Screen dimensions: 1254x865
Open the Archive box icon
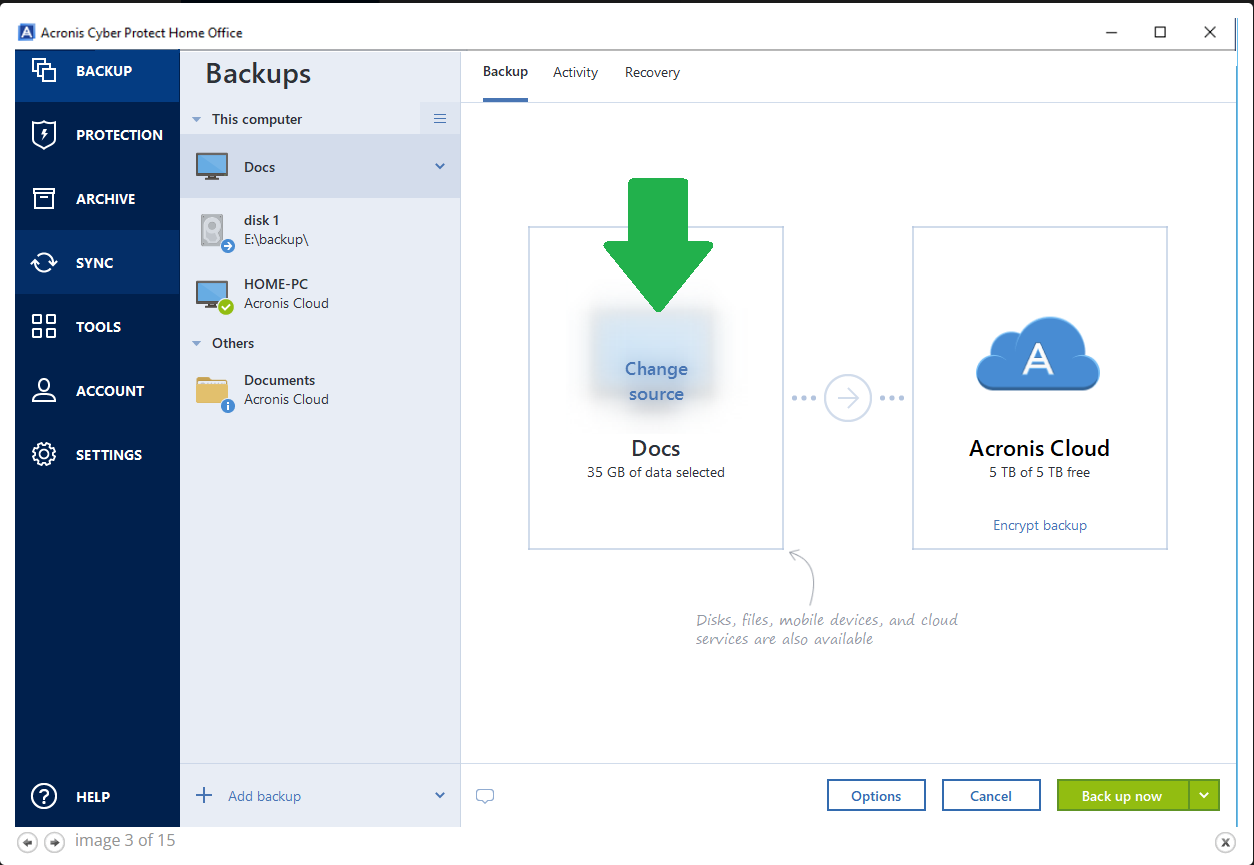(x=43, y=199)
